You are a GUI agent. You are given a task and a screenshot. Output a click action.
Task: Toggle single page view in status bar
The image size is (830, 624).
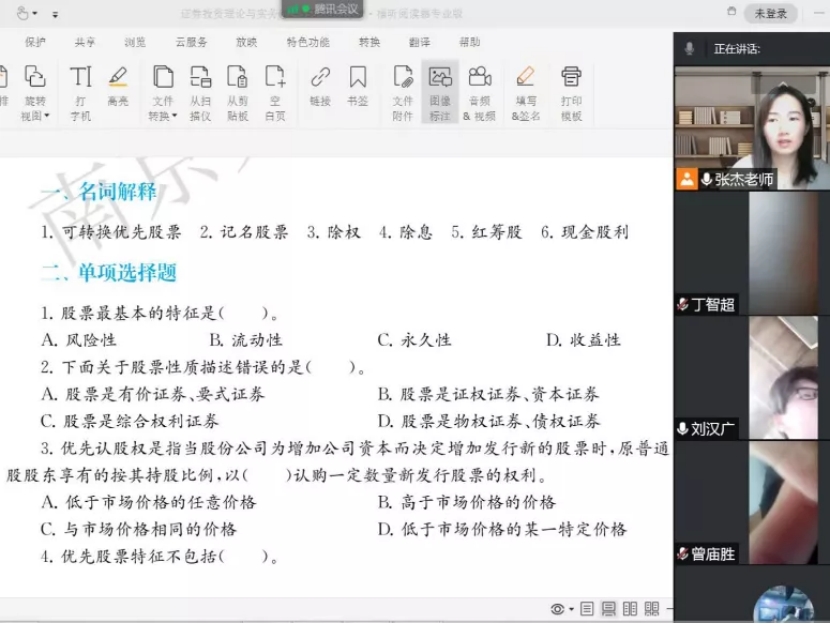[587, 609]
